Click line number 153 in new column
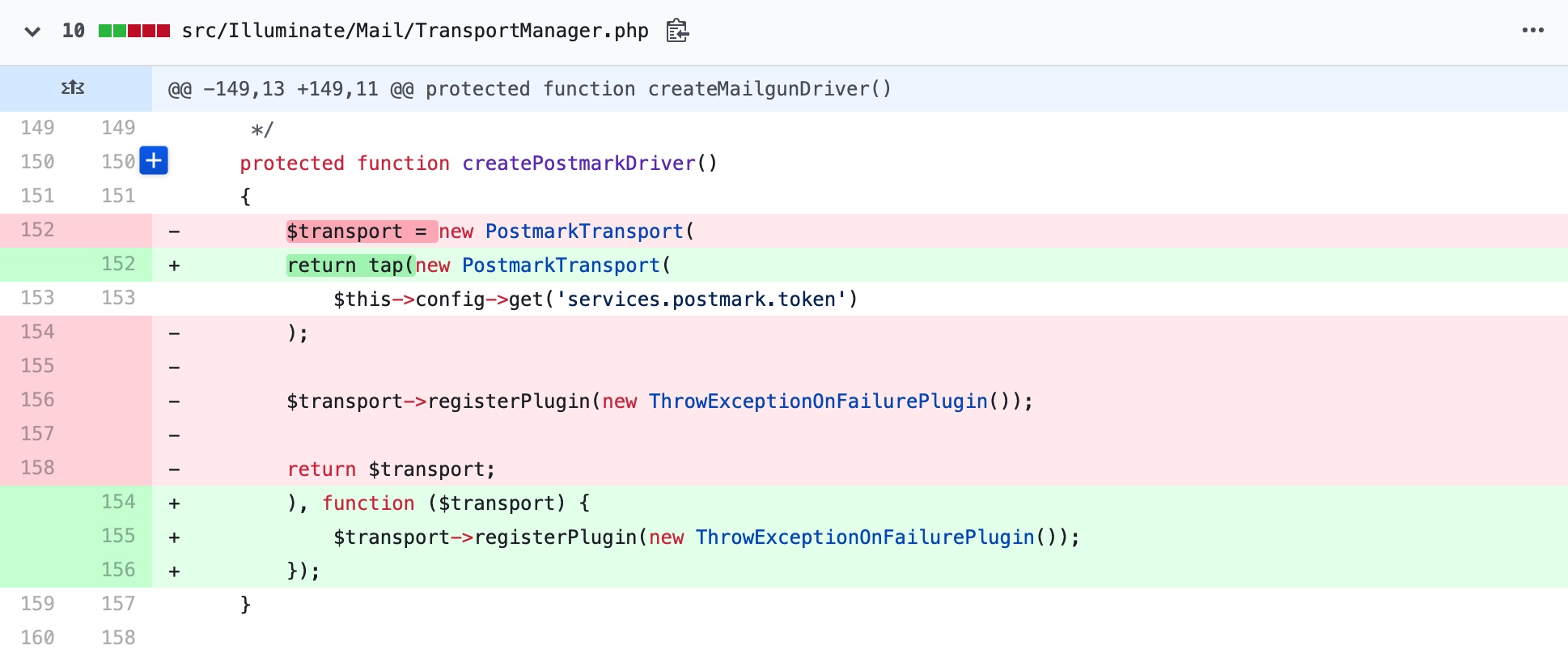 [118, 298]
